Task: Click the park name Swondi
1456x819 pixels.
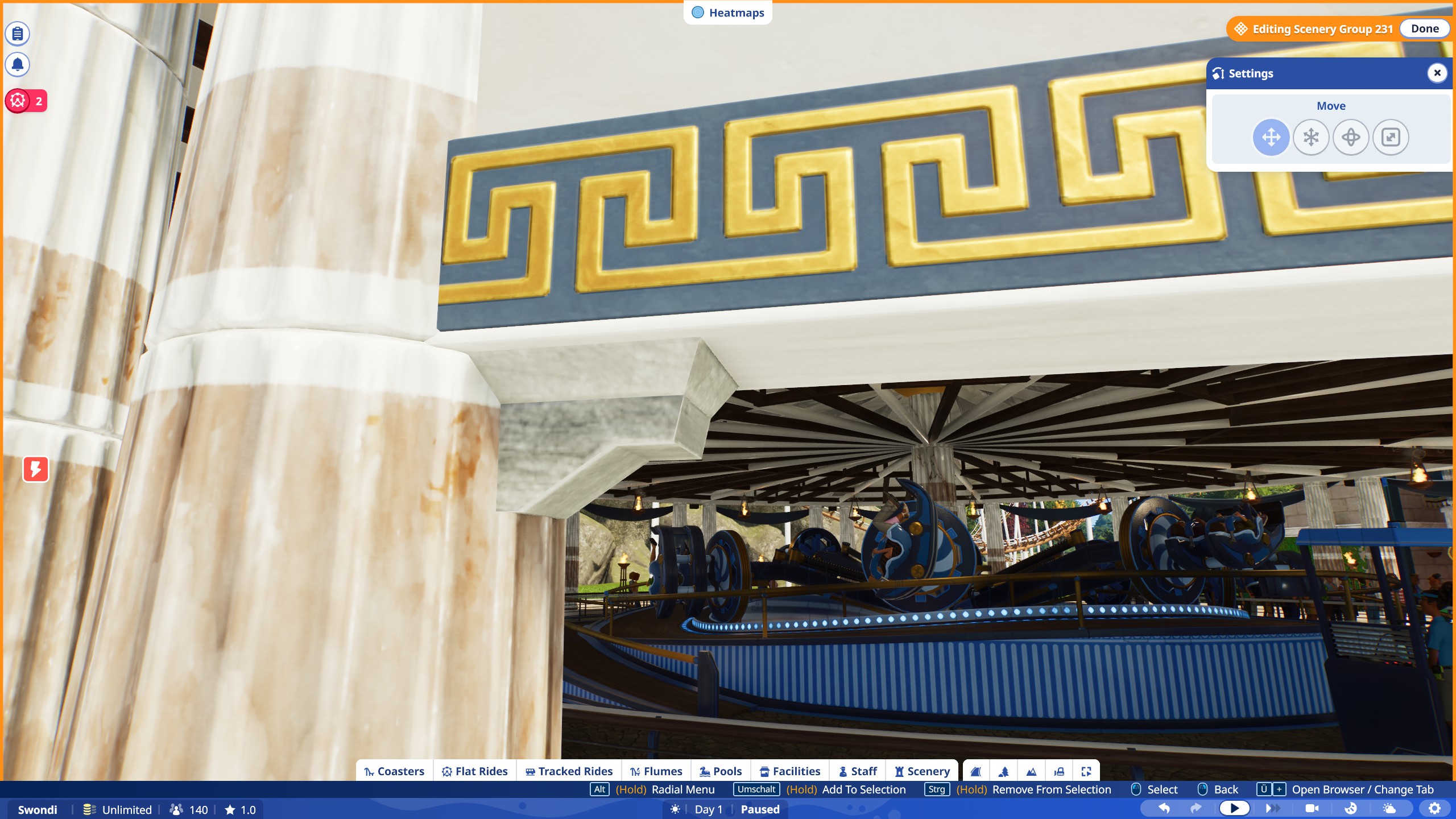Action: (x=38, y=809)
